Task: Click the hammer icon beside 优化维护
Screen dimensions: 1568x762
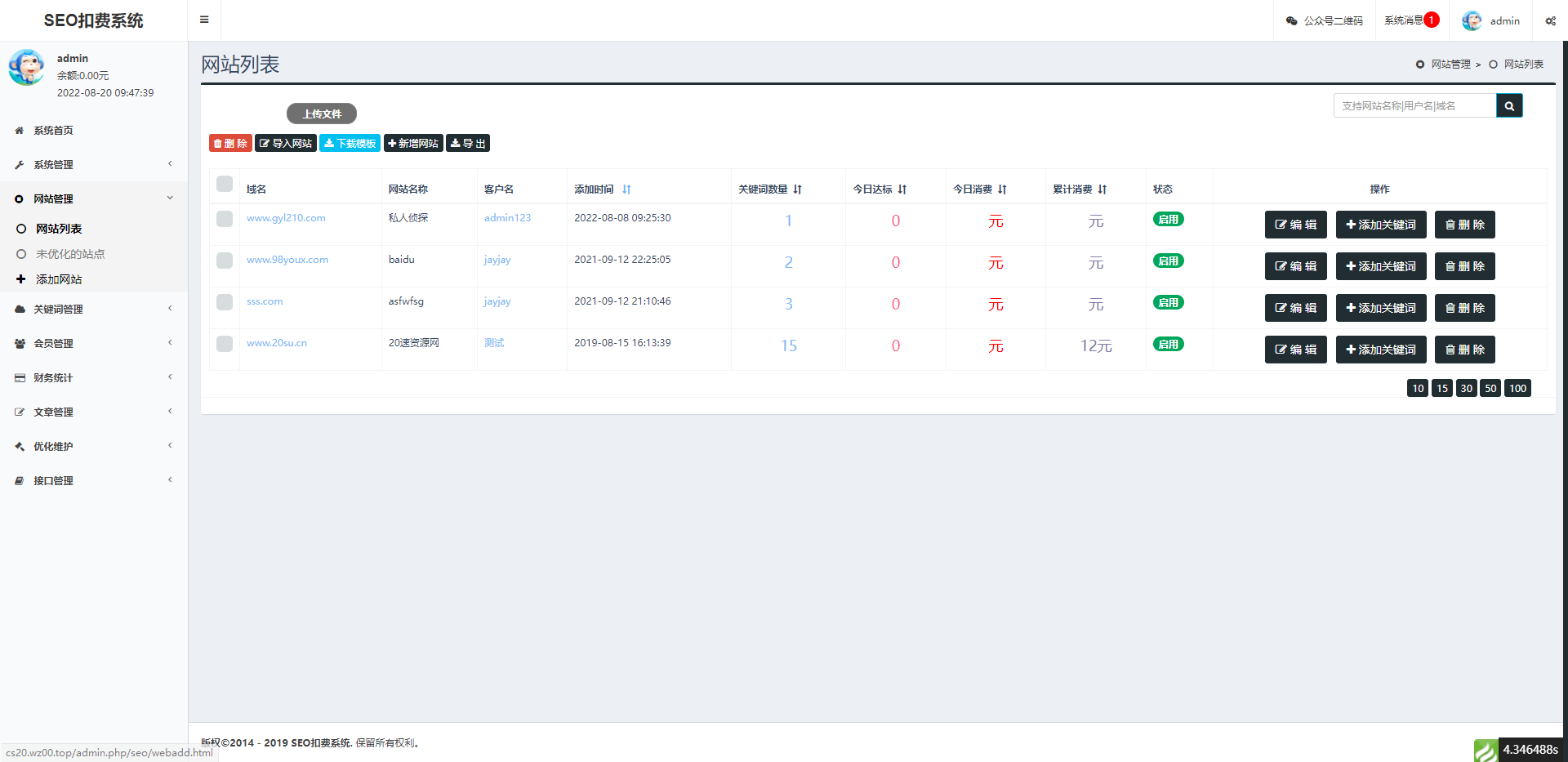Action: pyautogui.click(x=20, y=446)
